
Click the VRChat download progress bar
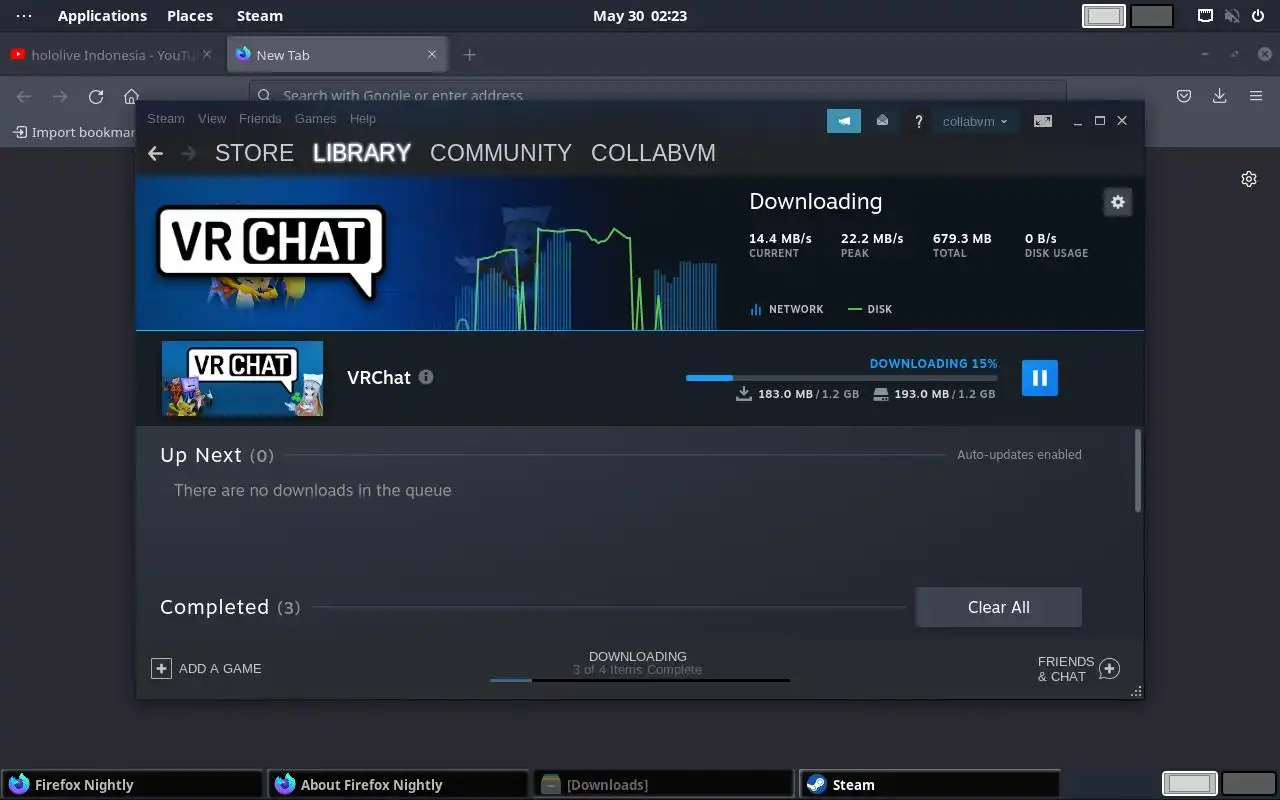point(841,378)
